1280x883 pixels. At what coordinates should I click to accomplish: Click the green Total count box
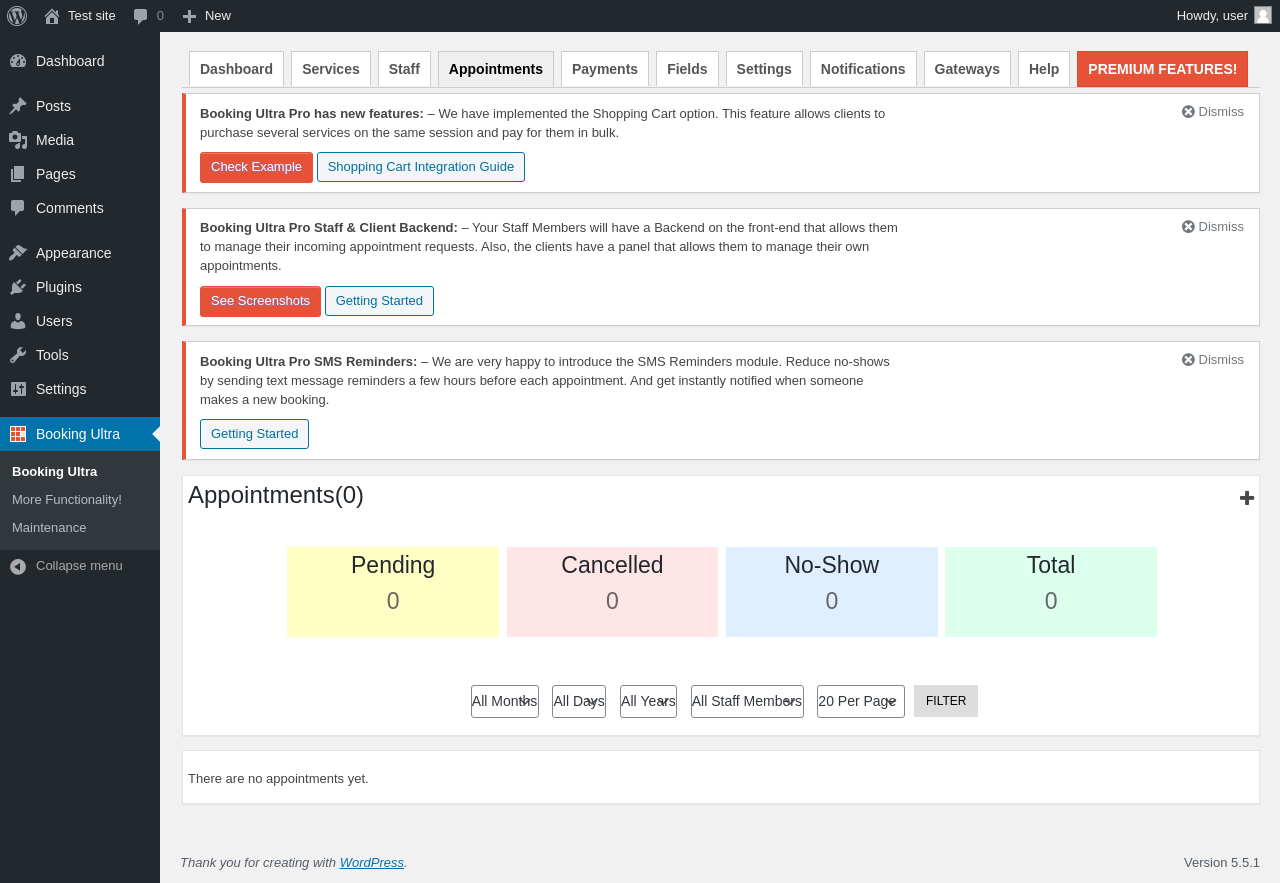1051,592
